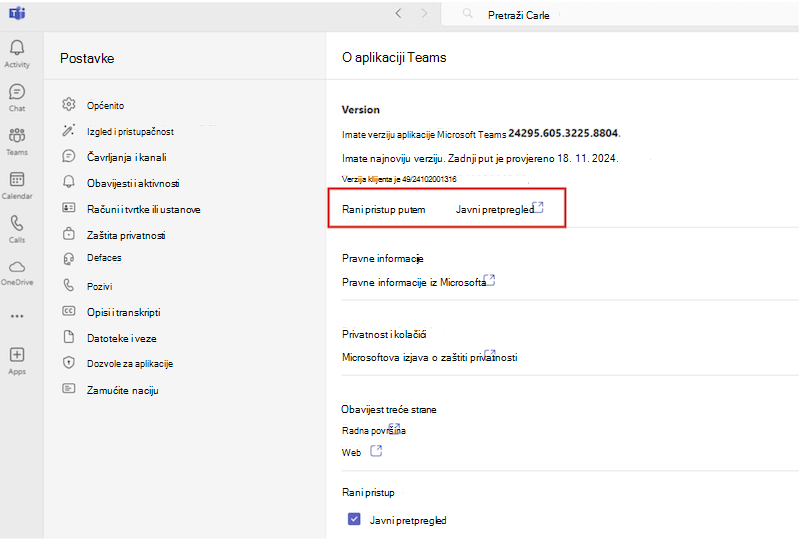Viewport: 800px width, 543px height.
Task: Click shield icon beside Dozvole za aplikacije
Action: [69, 363]
